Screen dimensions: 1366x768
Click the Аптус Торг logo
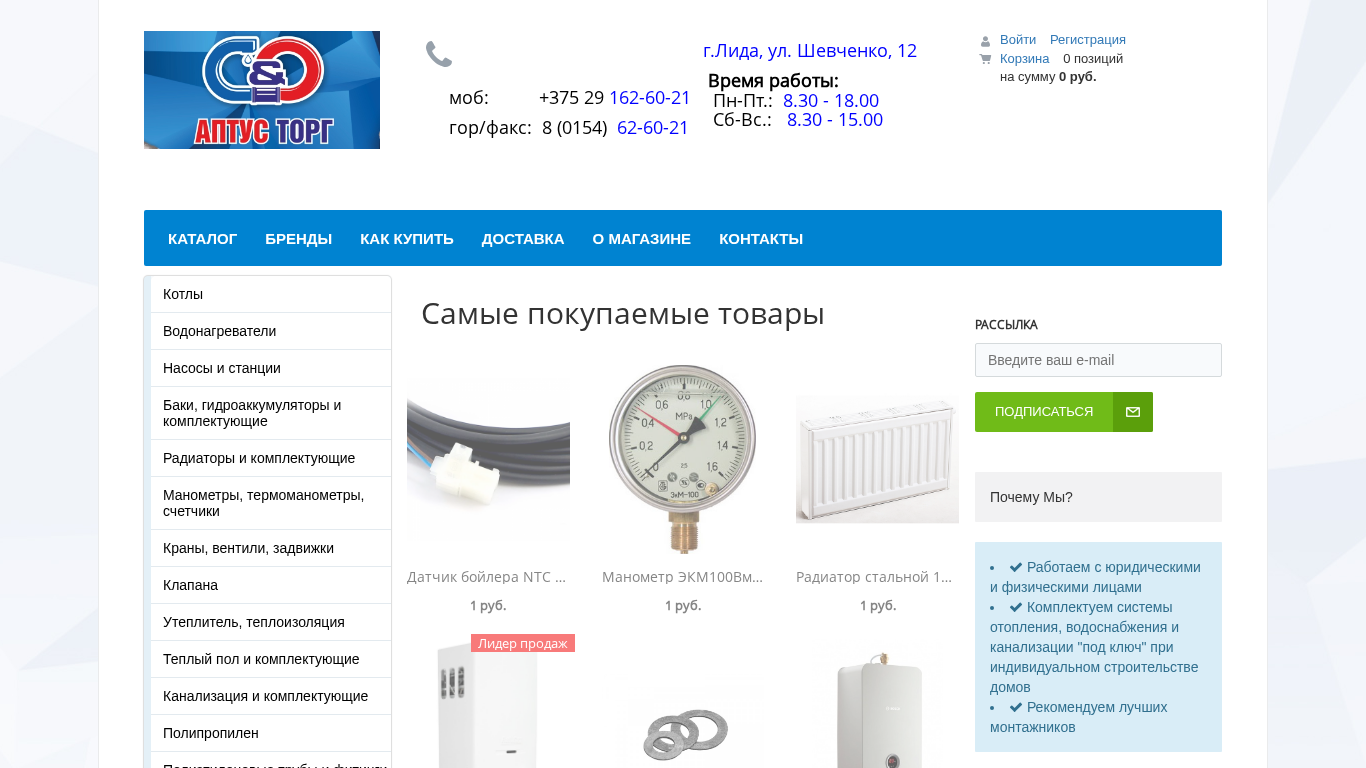point(262,90)
